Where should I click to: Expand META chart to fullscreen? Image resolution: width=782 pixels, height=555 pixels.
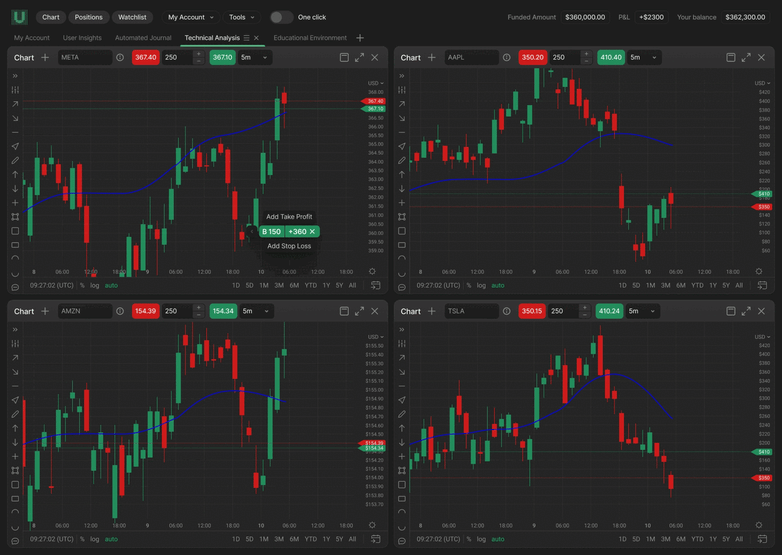[x=360, y=57]
